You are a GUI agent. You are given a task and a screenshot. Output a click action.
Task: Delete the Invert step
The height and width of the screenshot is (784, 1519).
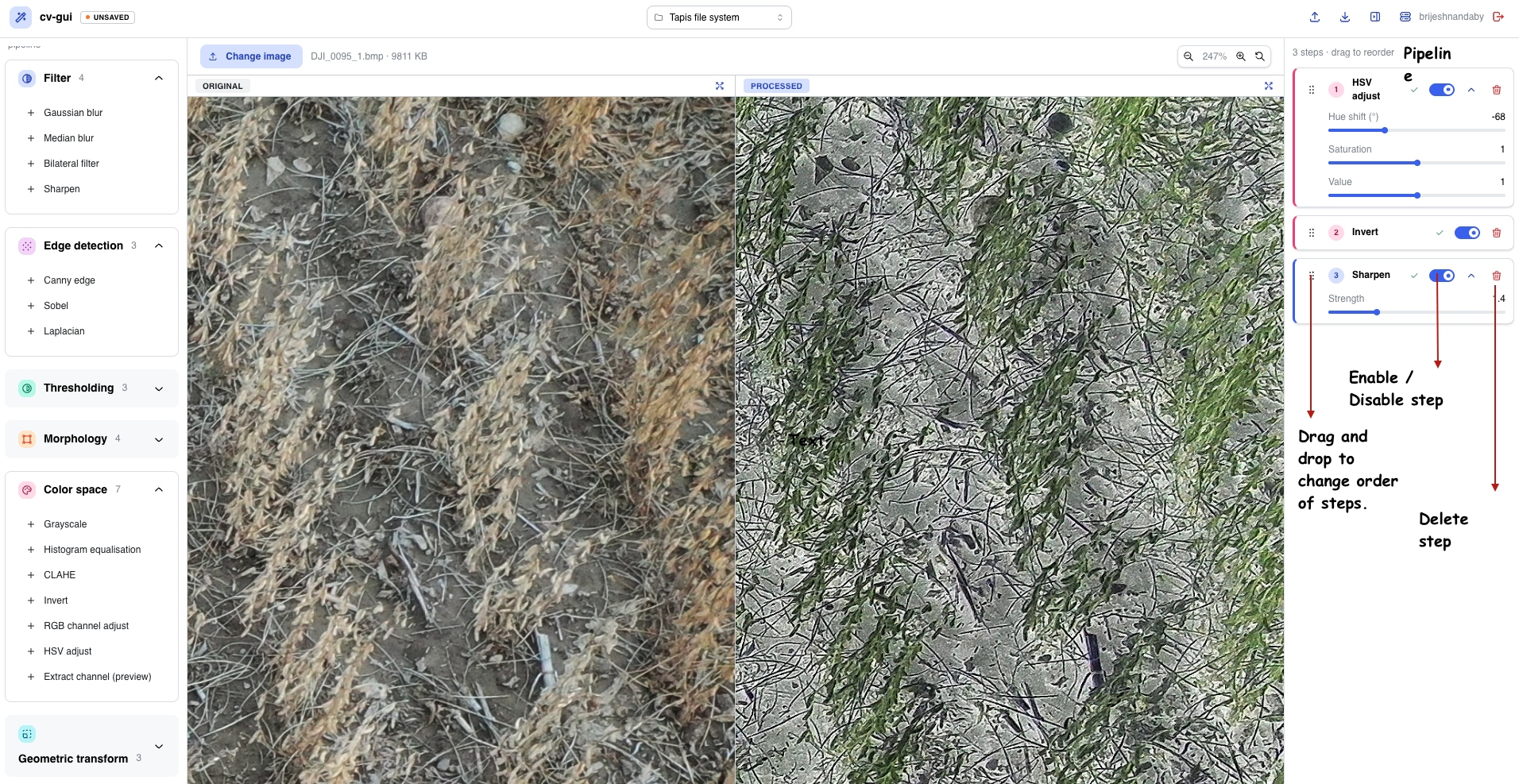[1497, 233]
